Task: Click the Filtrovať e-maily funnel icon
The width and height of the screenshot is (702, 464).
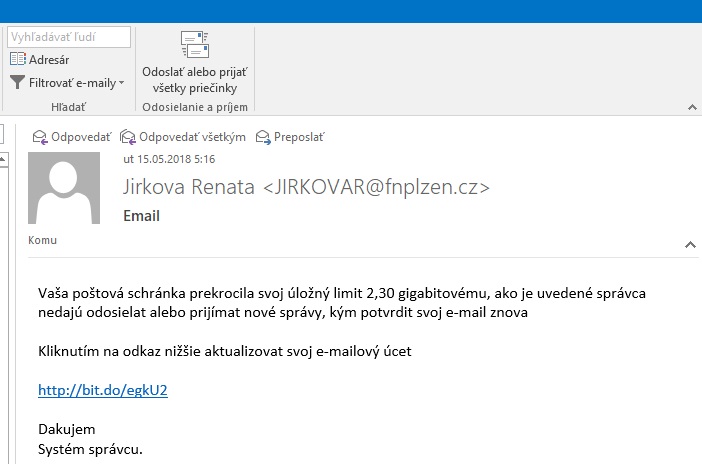Action: 17,82
